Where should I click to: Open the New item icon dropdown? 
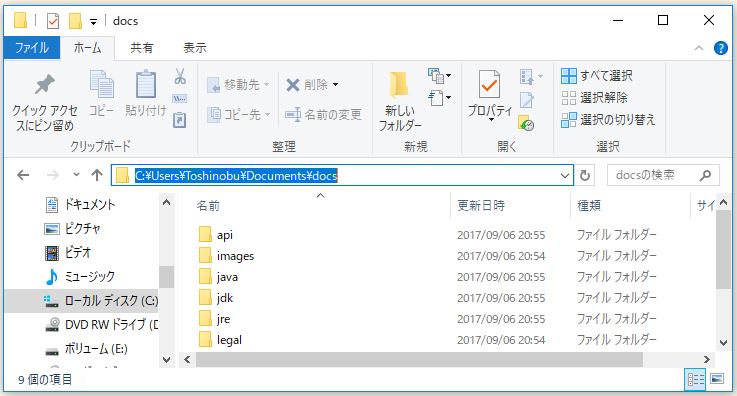[x=439, y=75]
